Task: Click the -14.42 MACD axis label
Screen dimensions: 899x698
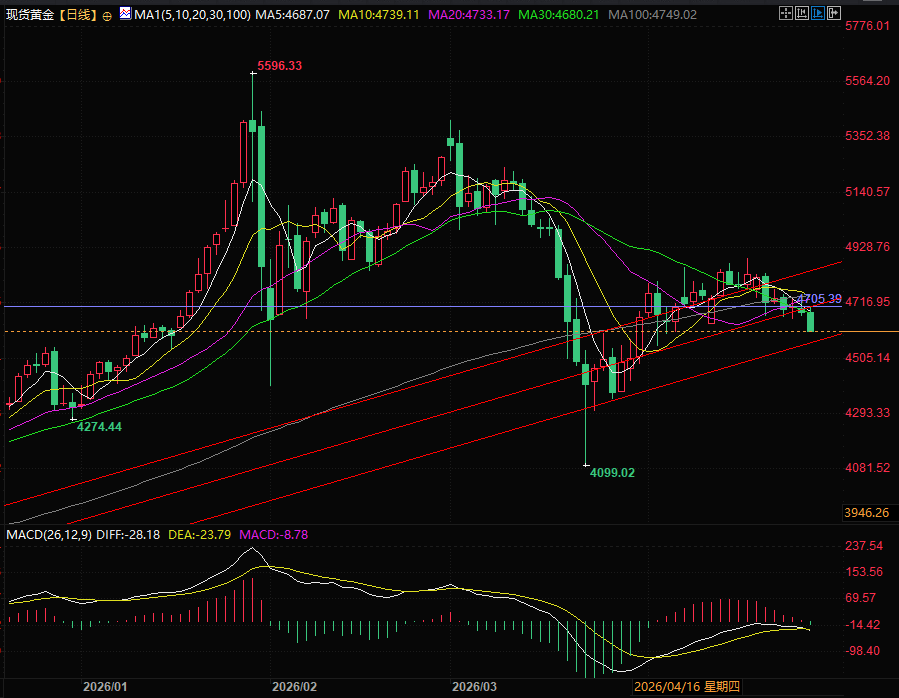Action: (863, 625)
